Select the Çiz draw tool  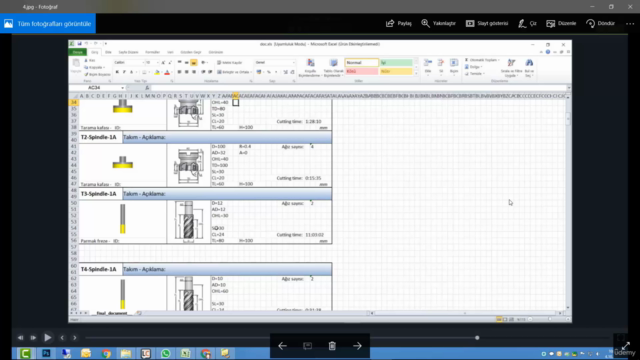527,23
